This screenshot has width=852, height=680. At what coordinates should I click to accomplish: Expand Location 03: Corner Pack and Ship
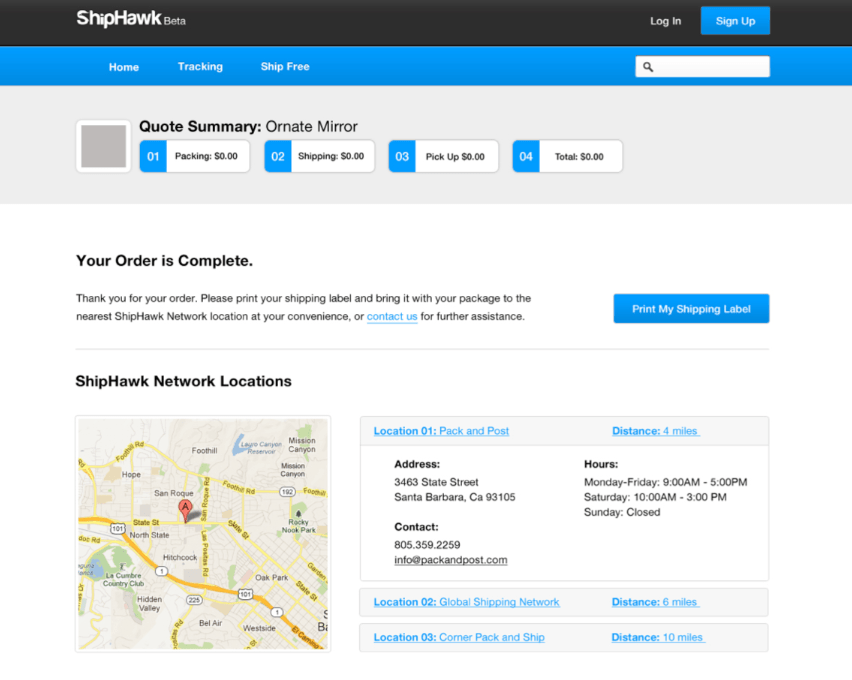(x=459, y=637)
